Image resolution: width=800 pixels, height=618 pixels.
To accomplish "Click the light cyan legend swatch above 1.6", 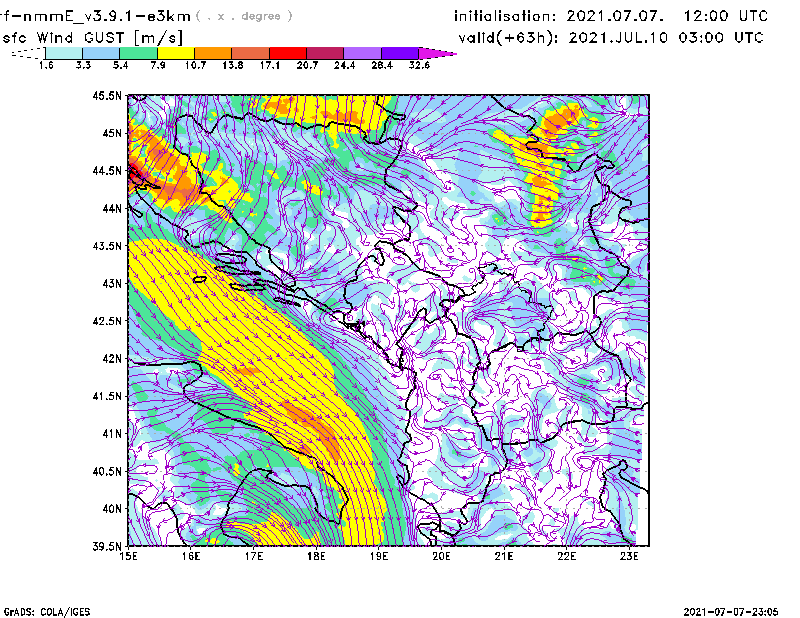I will point(64,53).
